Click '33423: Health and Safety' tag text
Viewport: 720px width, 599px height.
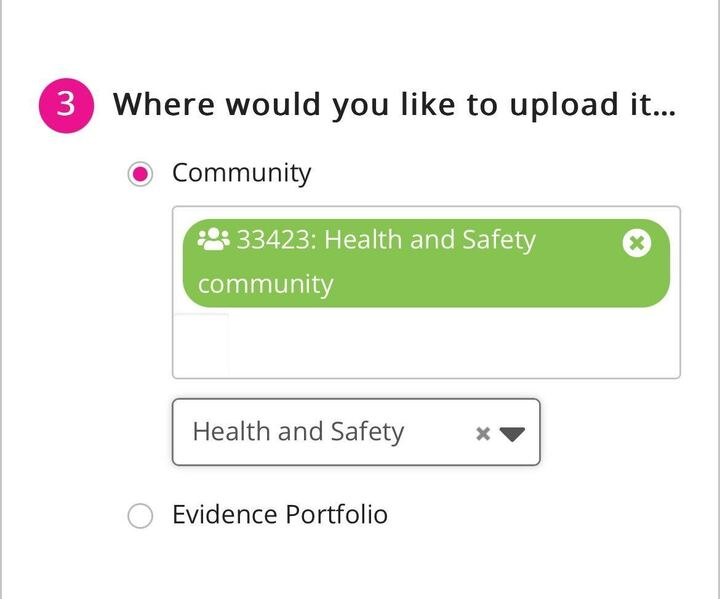(x=385, y=241)
